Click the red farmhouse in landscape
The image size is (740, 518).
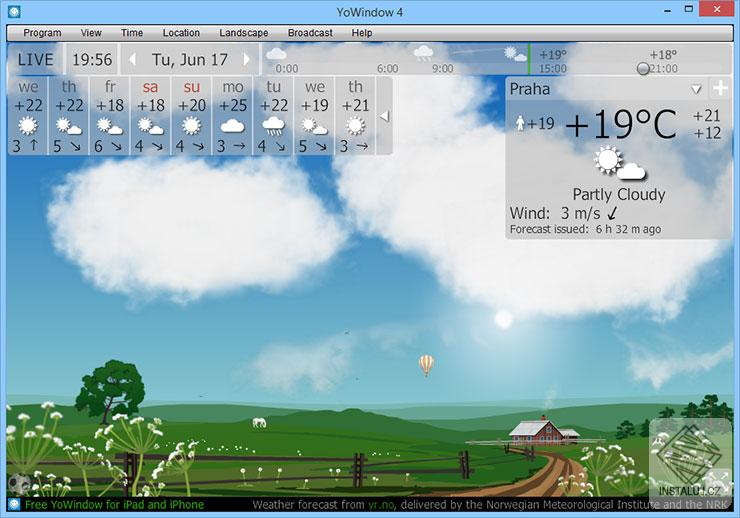click(544, 430)
